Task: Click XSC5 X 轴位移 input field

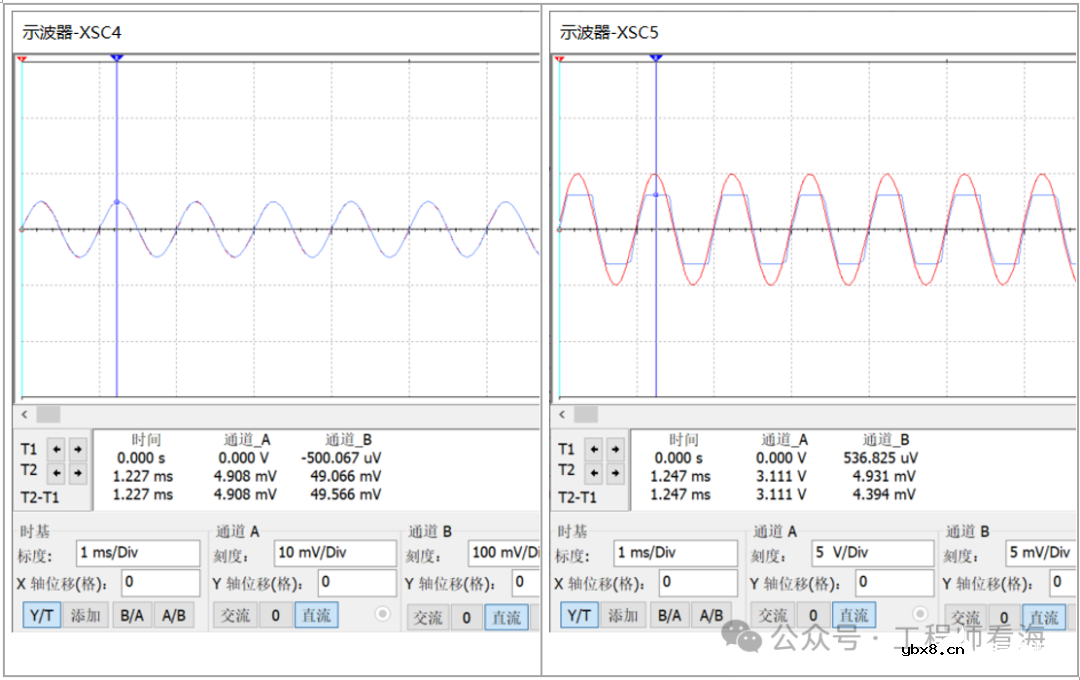Action: [698, 582]
